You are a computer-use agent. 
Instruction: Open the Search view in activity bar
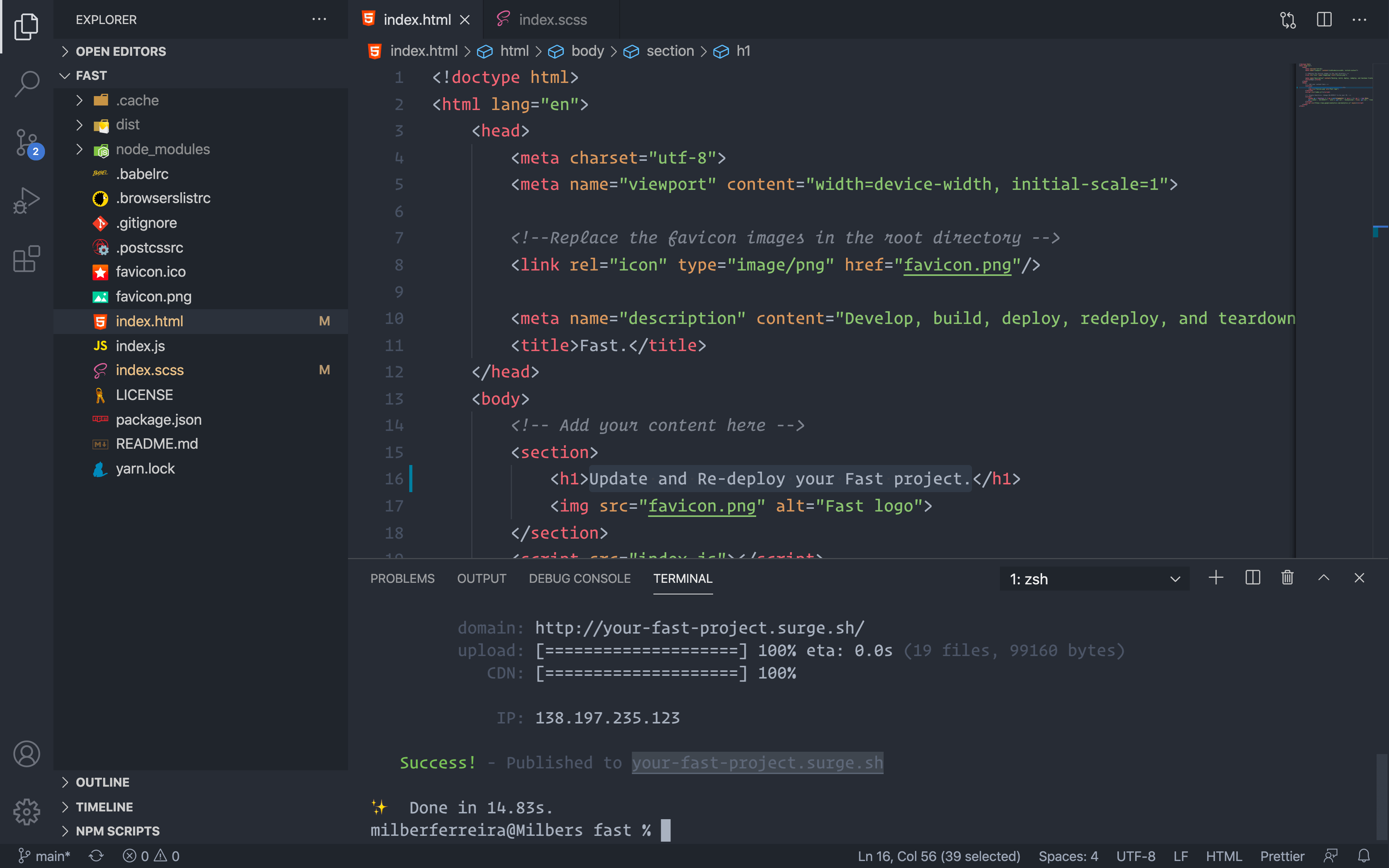pos(26,84)
